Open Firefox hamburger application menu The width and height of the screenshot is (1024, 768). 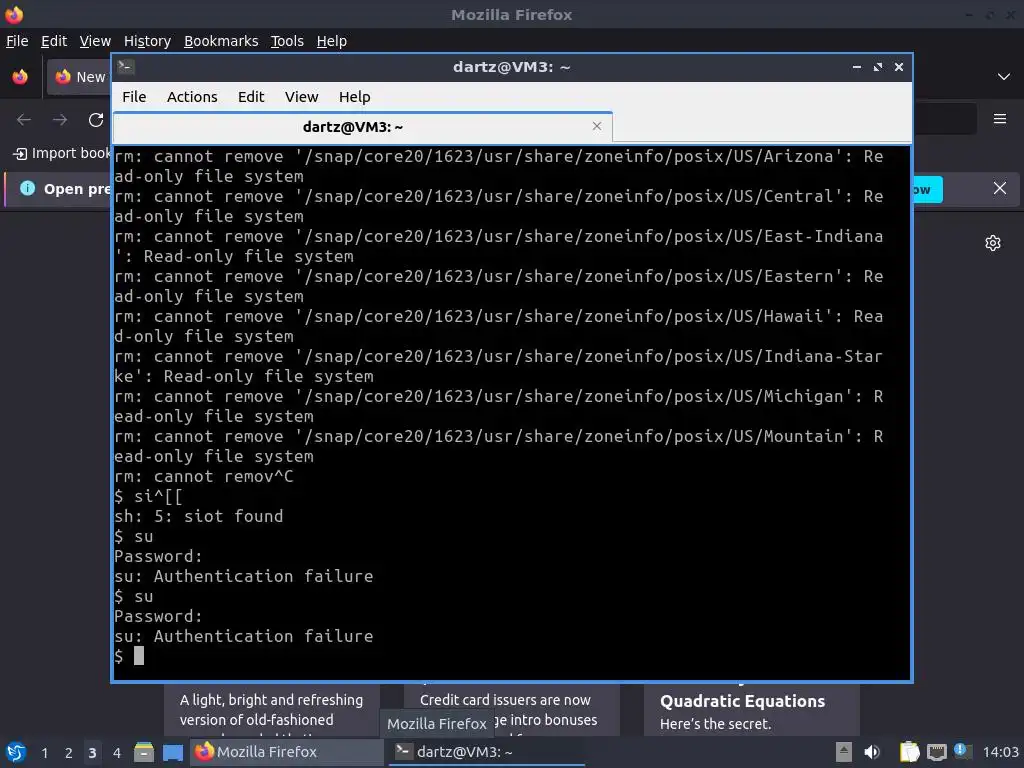(x=999, y=119)
